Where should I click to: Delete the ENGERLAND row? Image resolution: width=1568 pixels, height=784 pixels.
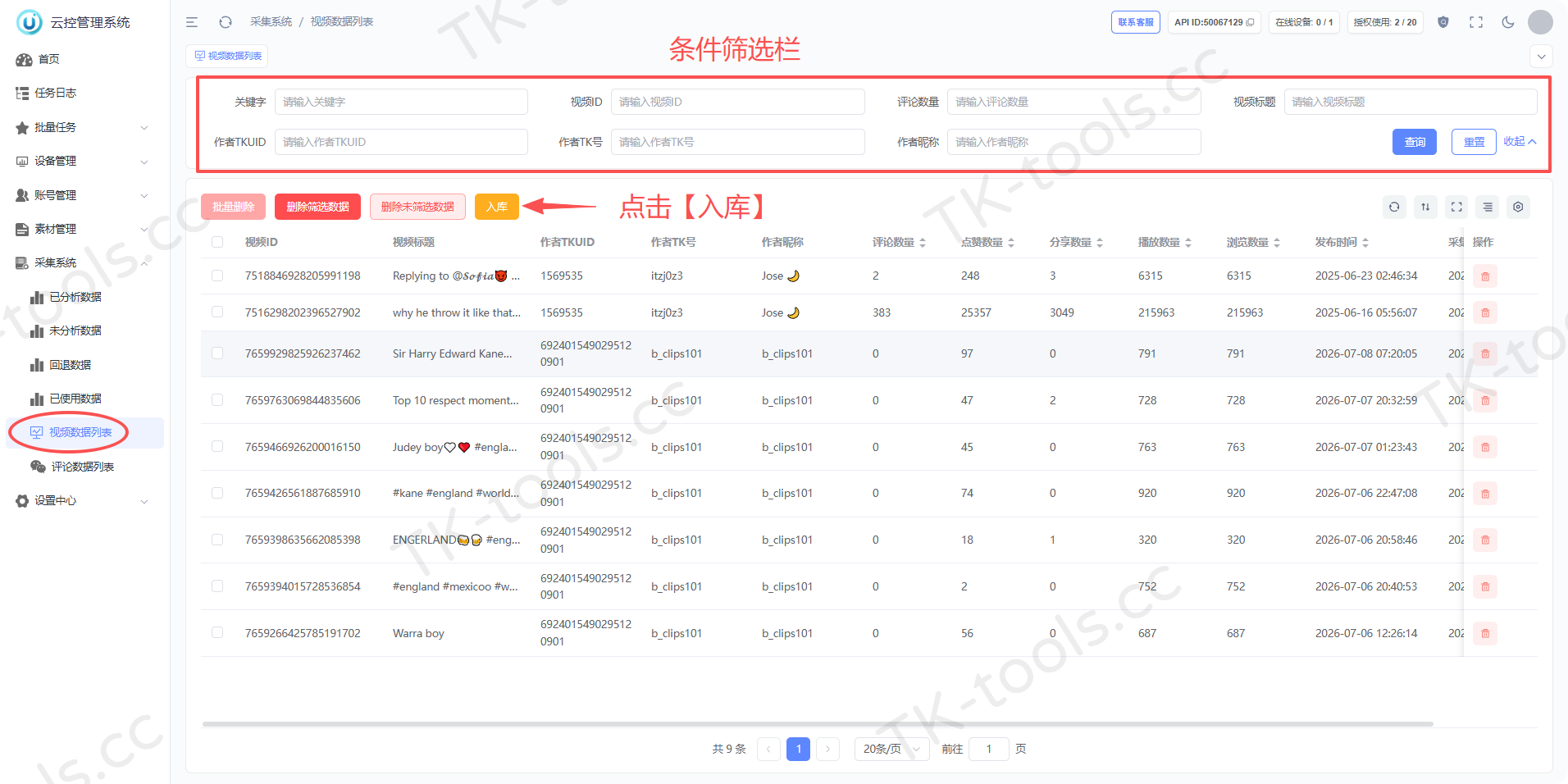tap(1485, 540)
